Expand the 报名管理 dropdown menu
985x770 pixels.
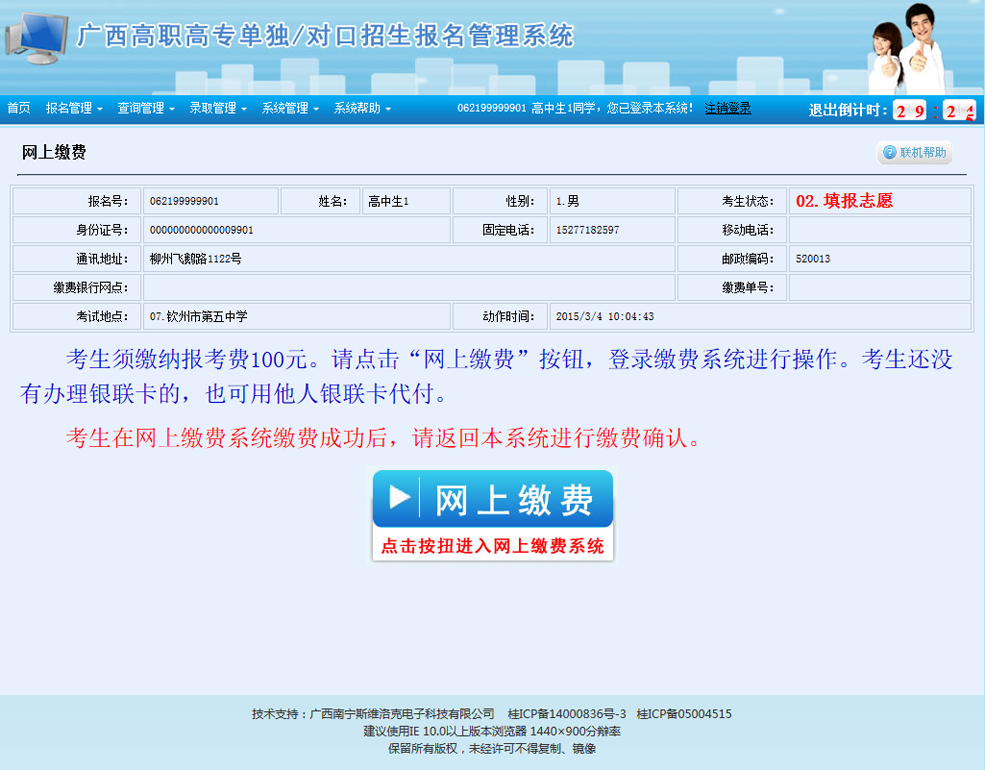point(74,108)
